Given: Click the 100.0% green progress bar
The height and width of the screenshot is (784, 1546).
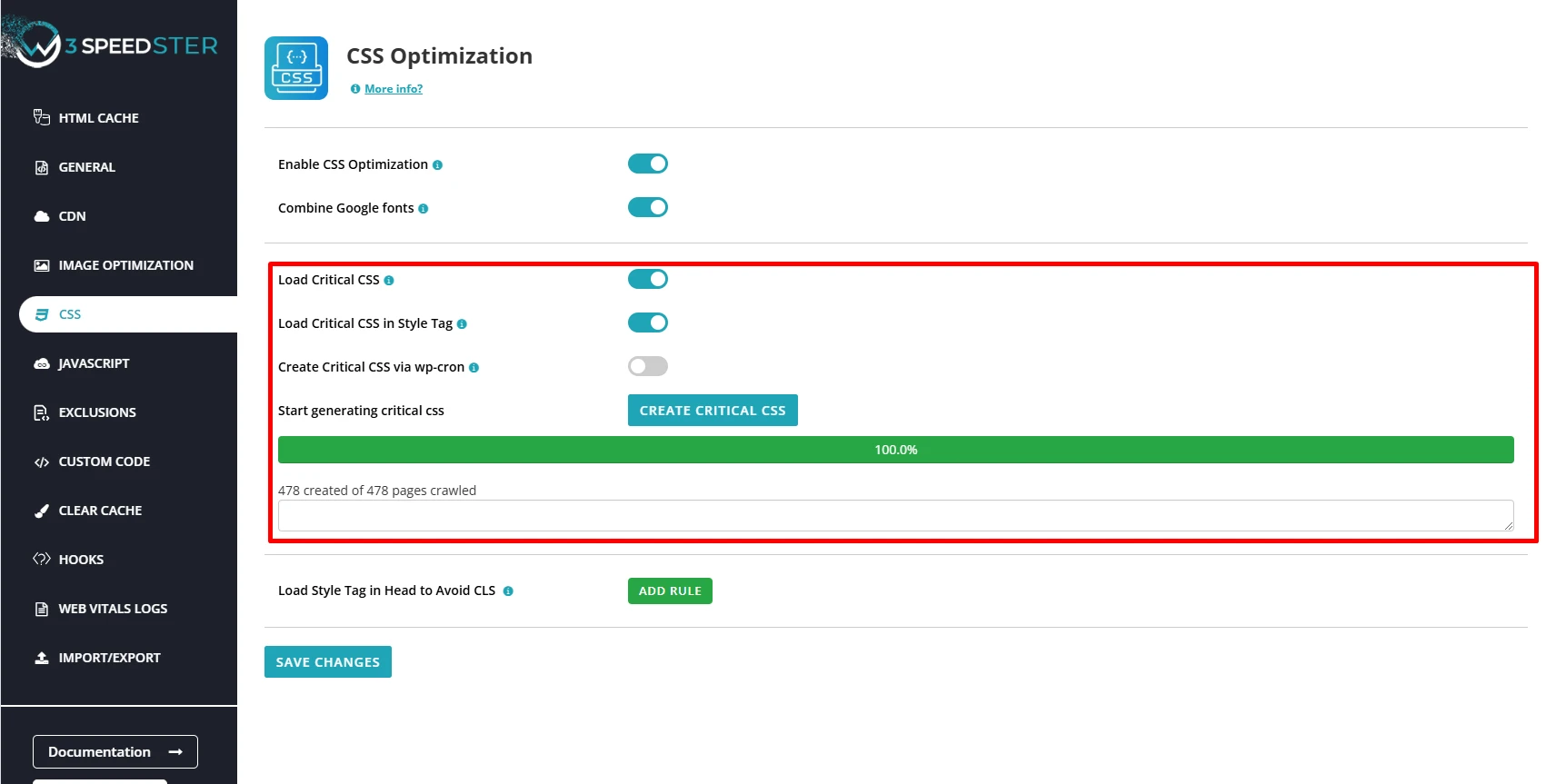Looking at the screenshot, I should pos(895,450).
